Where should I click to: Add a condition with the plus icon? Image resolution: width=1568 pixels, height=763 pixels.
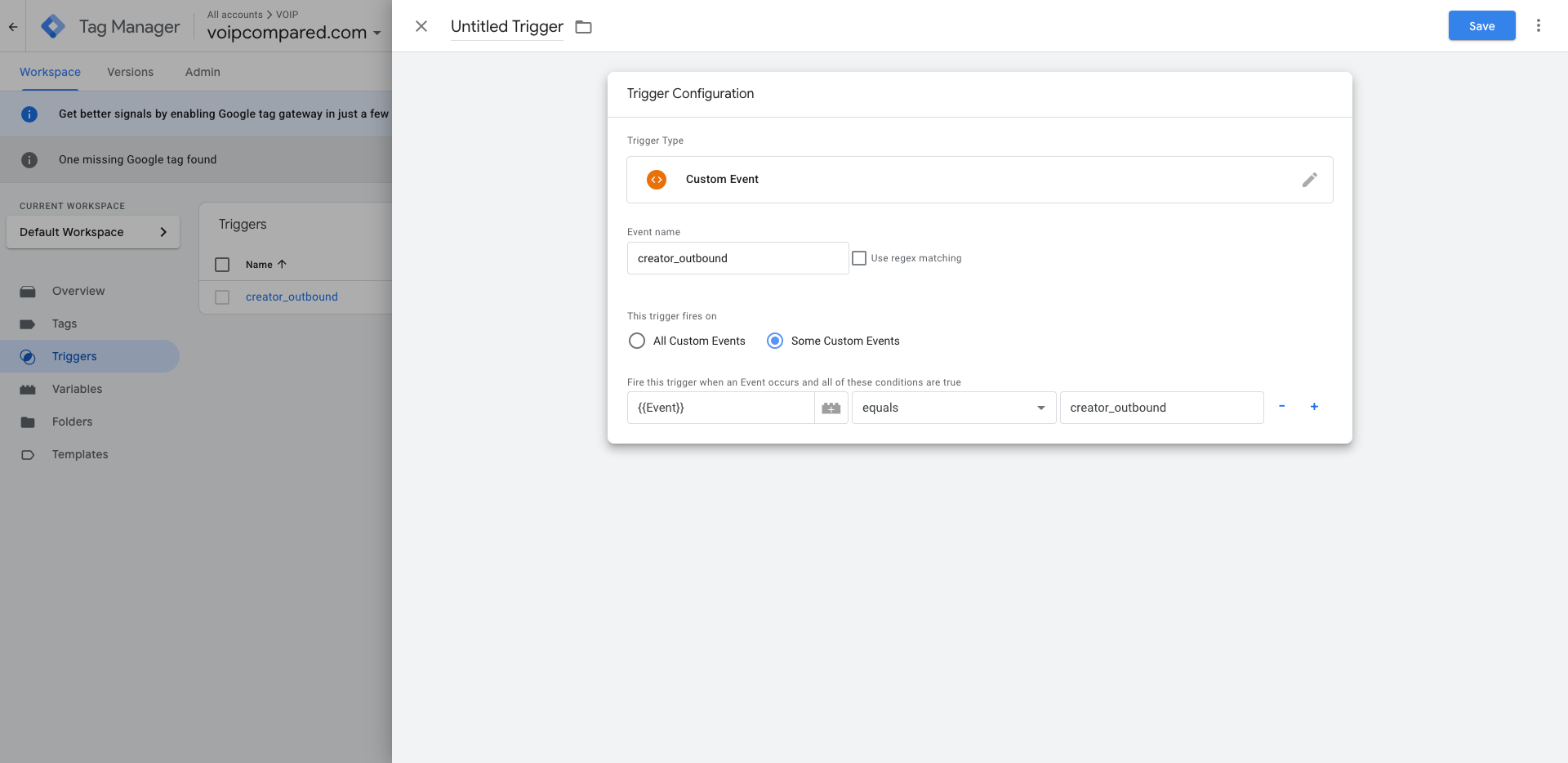[x=1314, y=407]
